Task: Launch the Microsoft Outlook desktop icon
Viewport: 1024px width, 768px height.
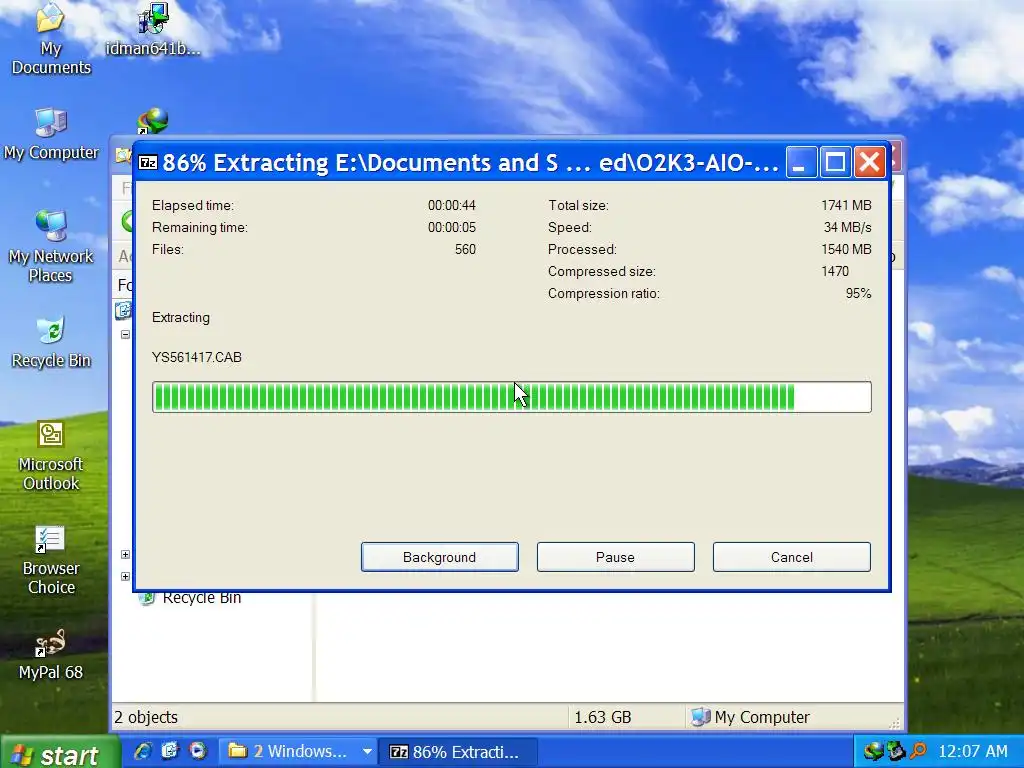Action: tap(50, 456)
